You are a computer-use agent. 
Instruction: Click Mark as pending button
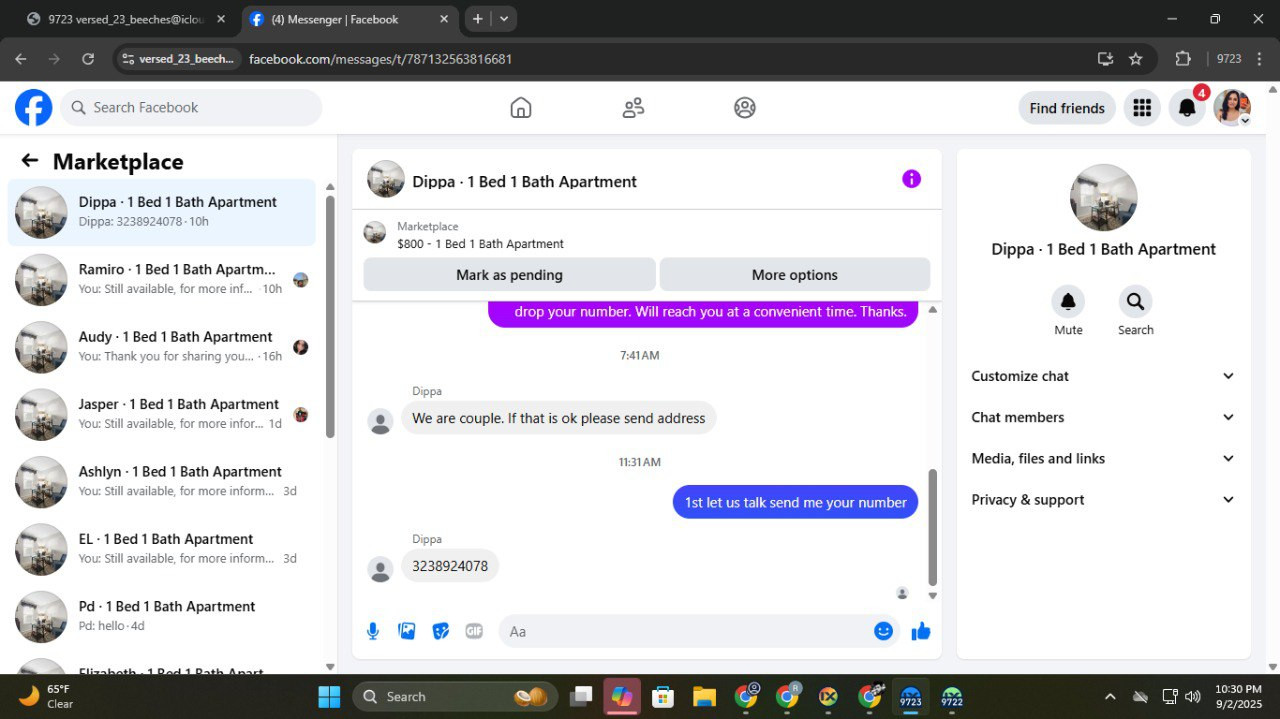(509, 275)
